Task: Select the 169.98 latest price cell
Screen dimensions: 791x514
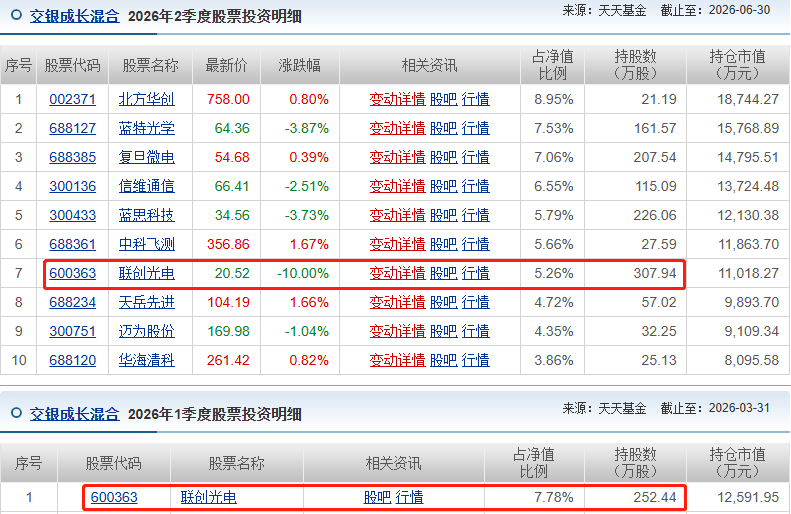Action: point(228,331)
